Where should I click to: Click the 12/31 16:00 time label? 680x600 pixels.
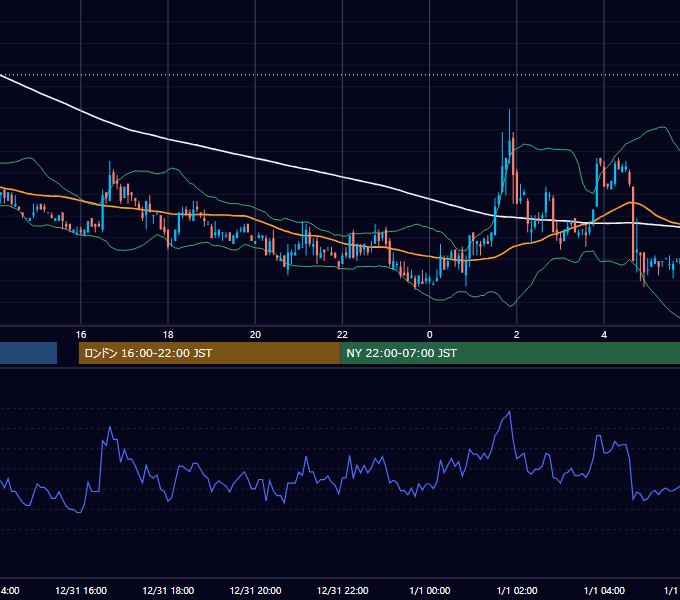tap(81, 590)
